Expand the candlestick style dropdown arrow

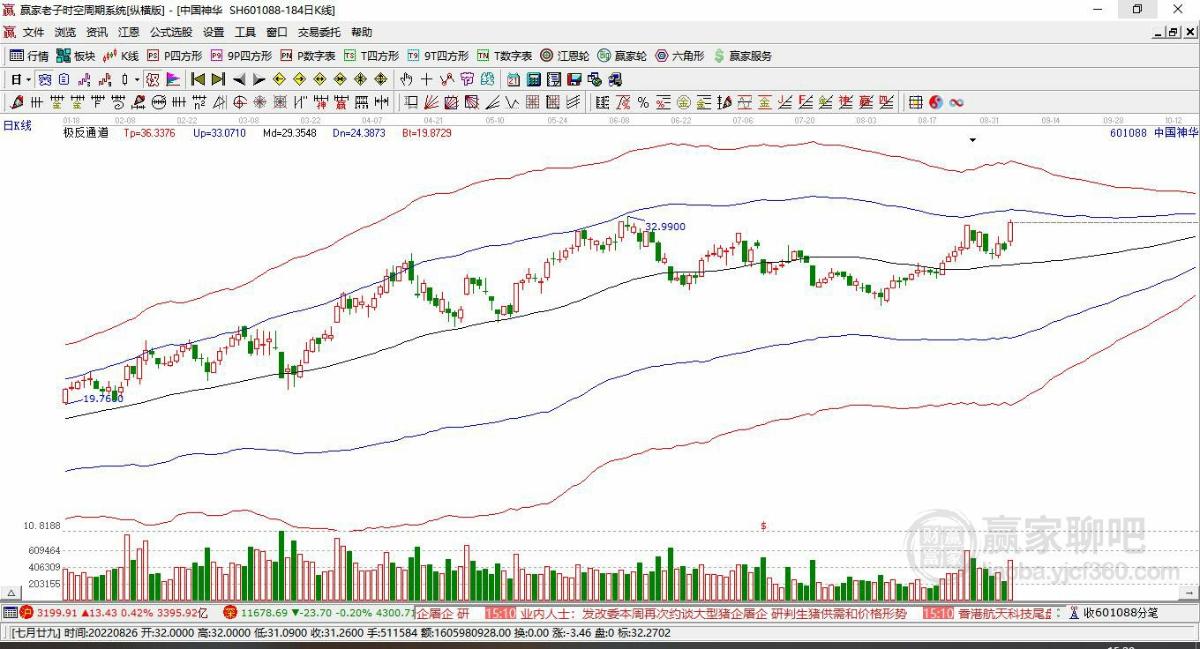[137, 79]
